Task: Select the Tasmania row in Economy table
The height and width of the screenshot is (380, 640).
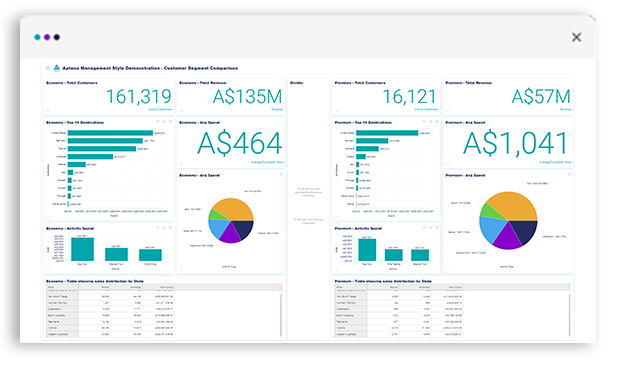Action: click(110, 322)
